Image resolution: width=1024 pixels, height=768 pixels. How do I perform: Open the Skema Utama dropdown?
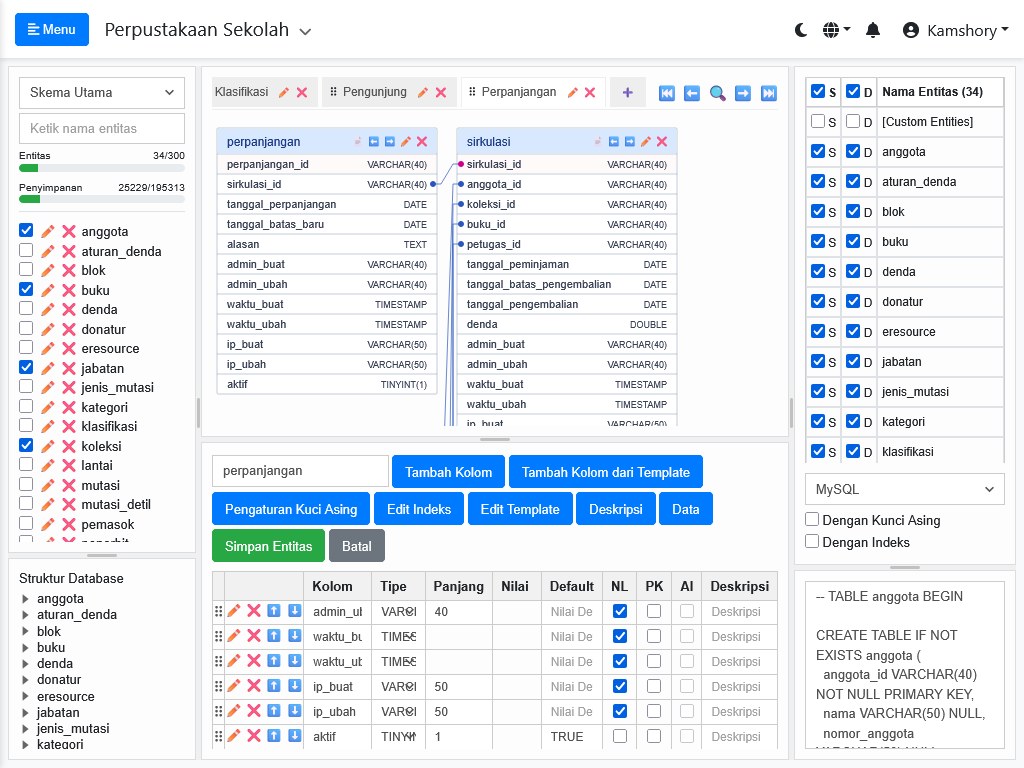pos(102,93)
